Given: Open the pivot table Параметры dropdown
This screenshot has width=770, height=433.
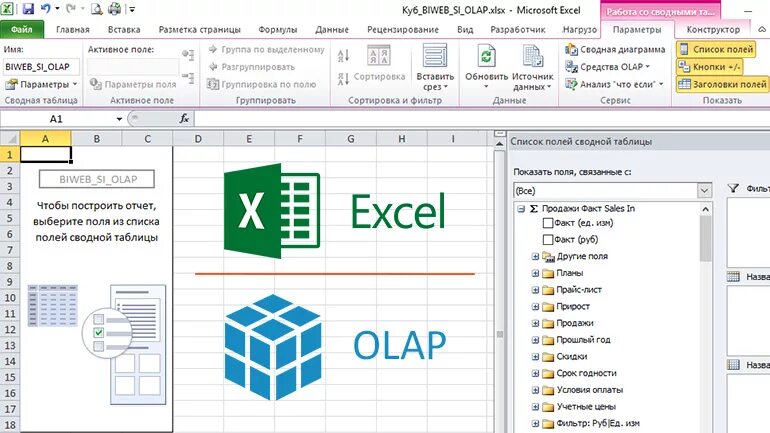Looking at the screenshot, I should 42,84.
